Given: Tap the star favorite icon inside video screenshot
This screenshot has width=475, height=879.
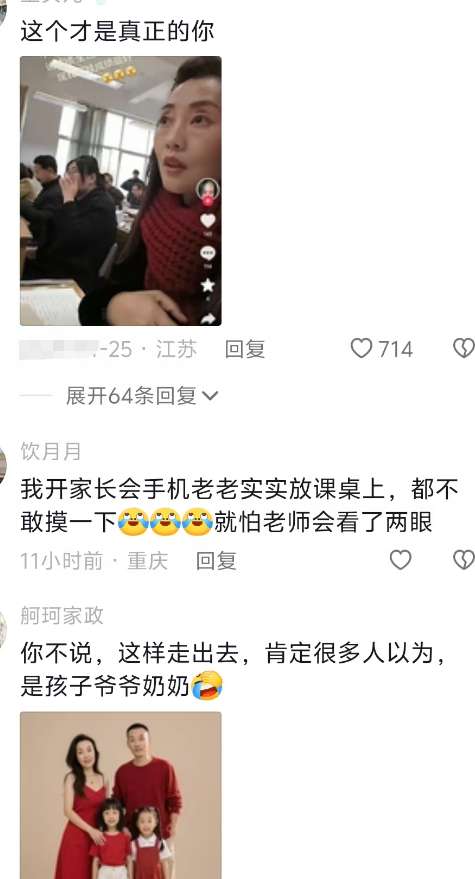Looking at the screenshot, I should coord(208,285).
